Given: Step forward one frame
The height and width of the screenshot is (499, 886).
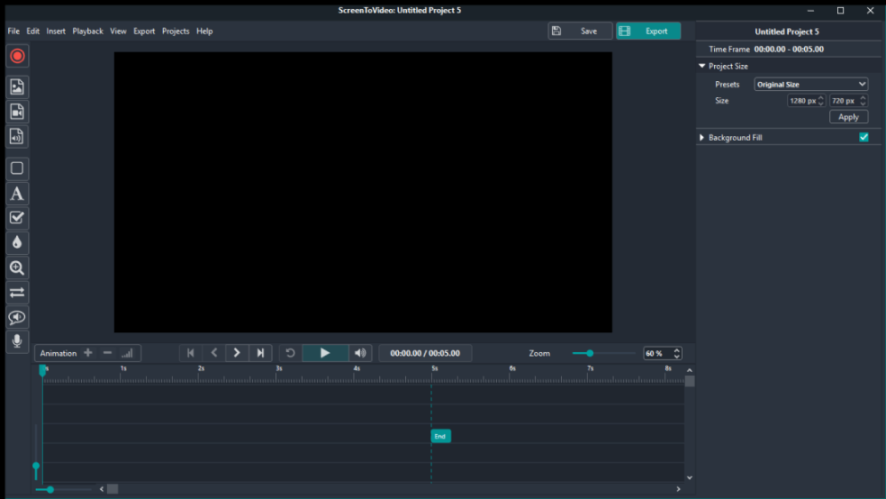Looking at the screenshot, I should 237,353.
